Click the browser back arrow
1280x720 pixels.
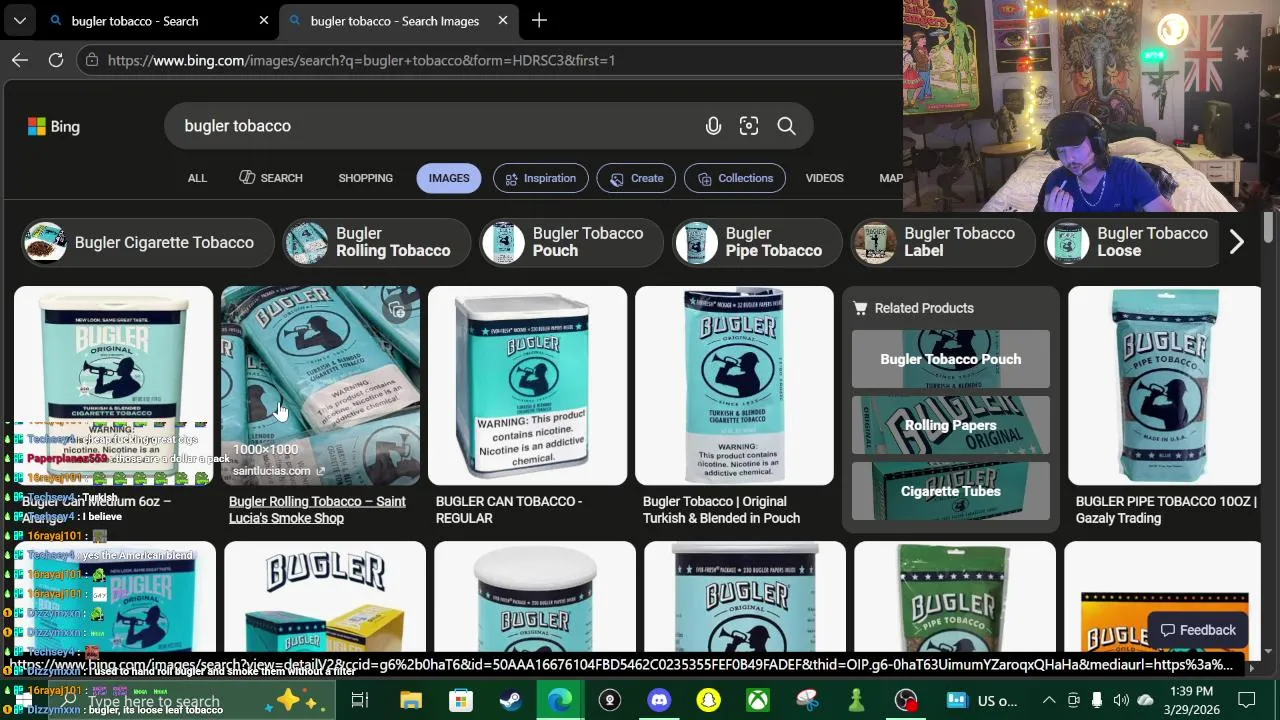click(20, 60)
